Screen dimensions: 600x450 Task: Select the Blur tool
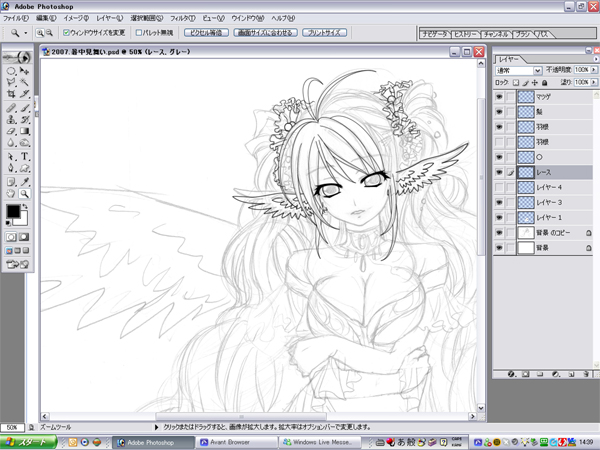click(11, 143)
